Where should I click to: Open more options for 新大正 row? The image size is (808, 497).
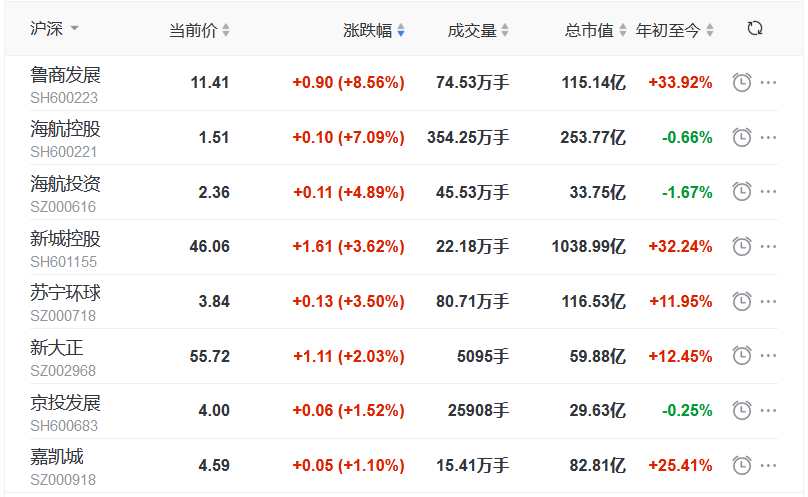(x=768, y=356)
